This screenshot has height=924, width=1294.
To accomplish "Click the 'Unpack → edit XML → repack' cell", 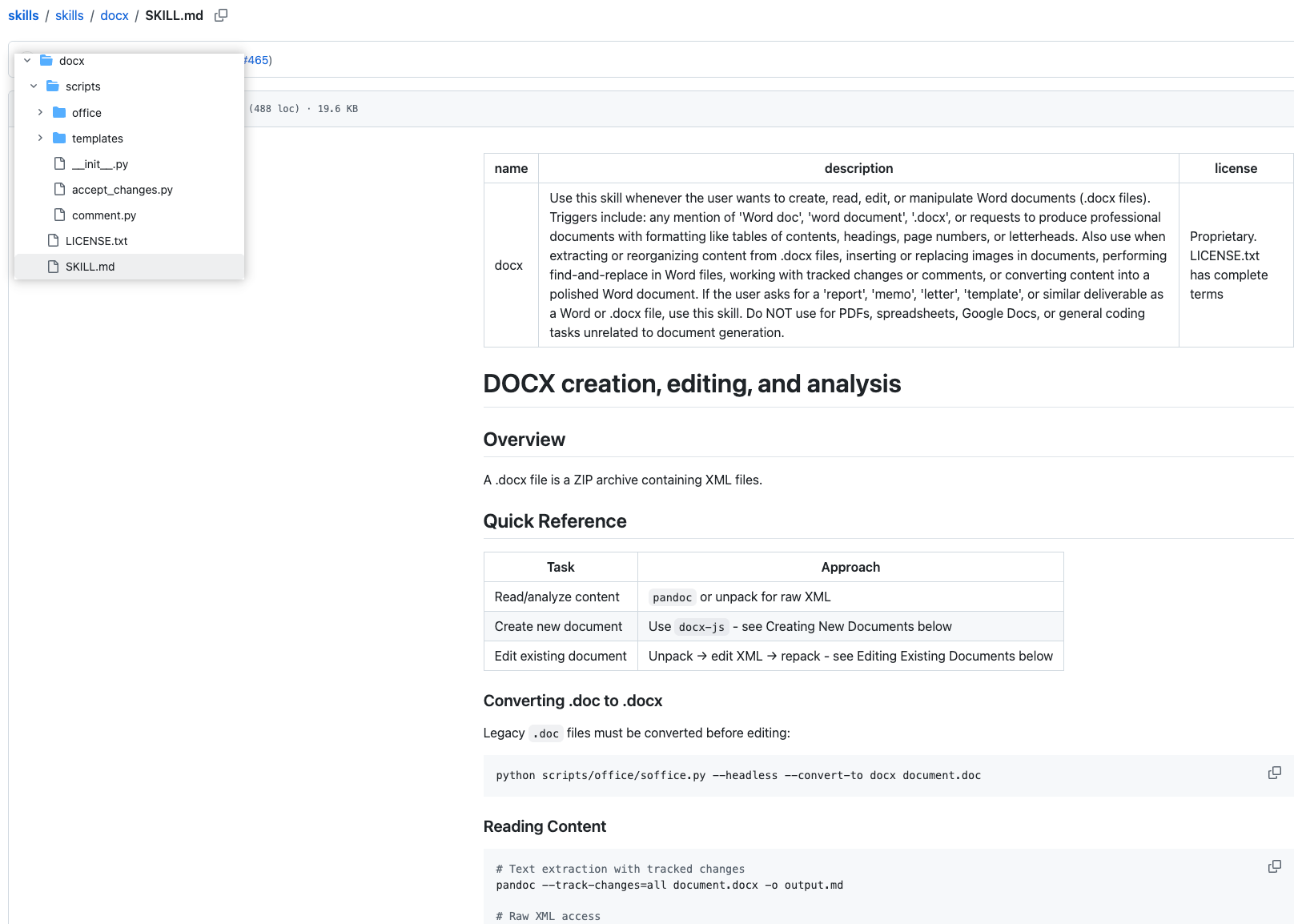I will 850,656.
